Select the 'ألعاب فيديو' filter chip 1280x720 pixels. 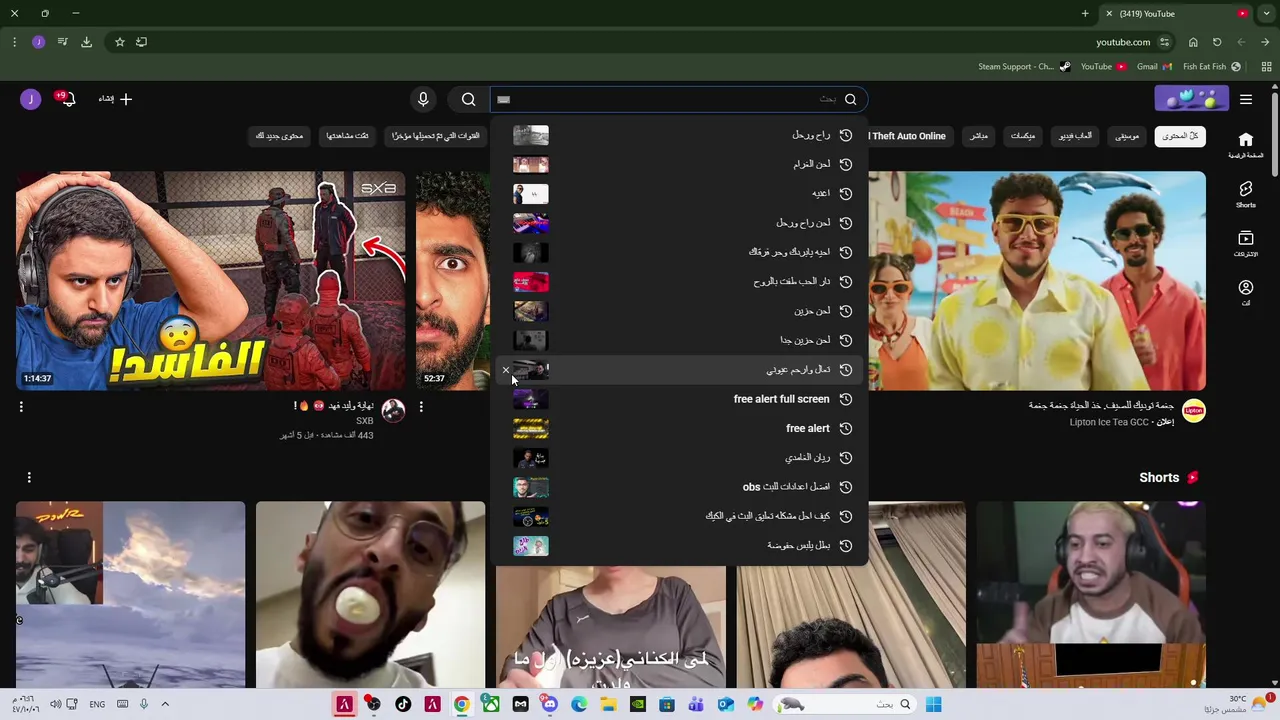click(x=1075, y=136)
